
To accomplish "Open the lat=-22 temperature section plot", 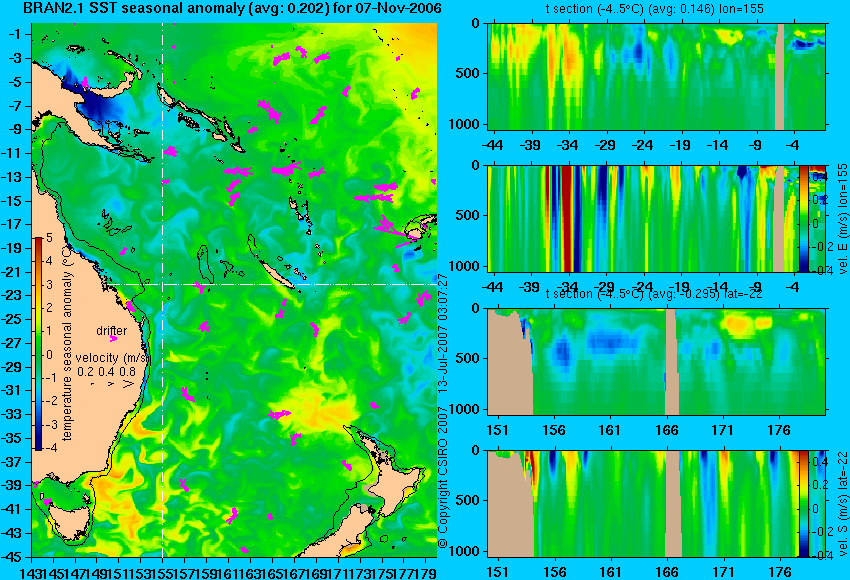I will [x=657, y=362].
